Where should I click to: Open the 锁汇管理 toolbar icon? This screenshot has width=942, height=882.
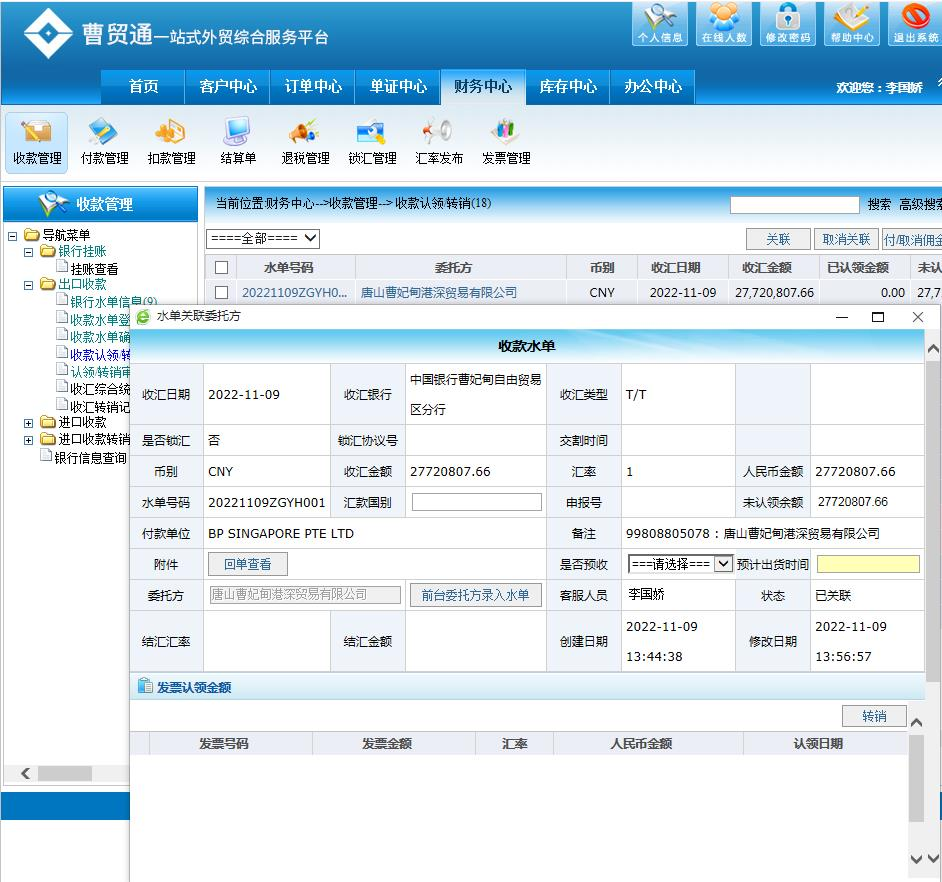tap(372, 142)
